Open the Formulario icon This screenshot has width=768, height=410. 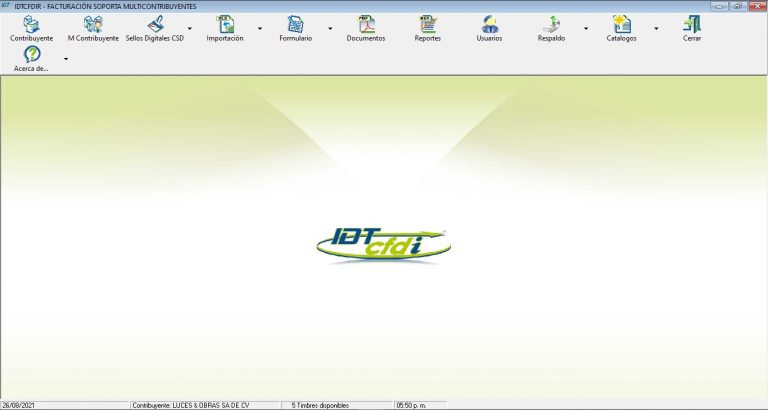pyautogui.click(x=295, y=24)
